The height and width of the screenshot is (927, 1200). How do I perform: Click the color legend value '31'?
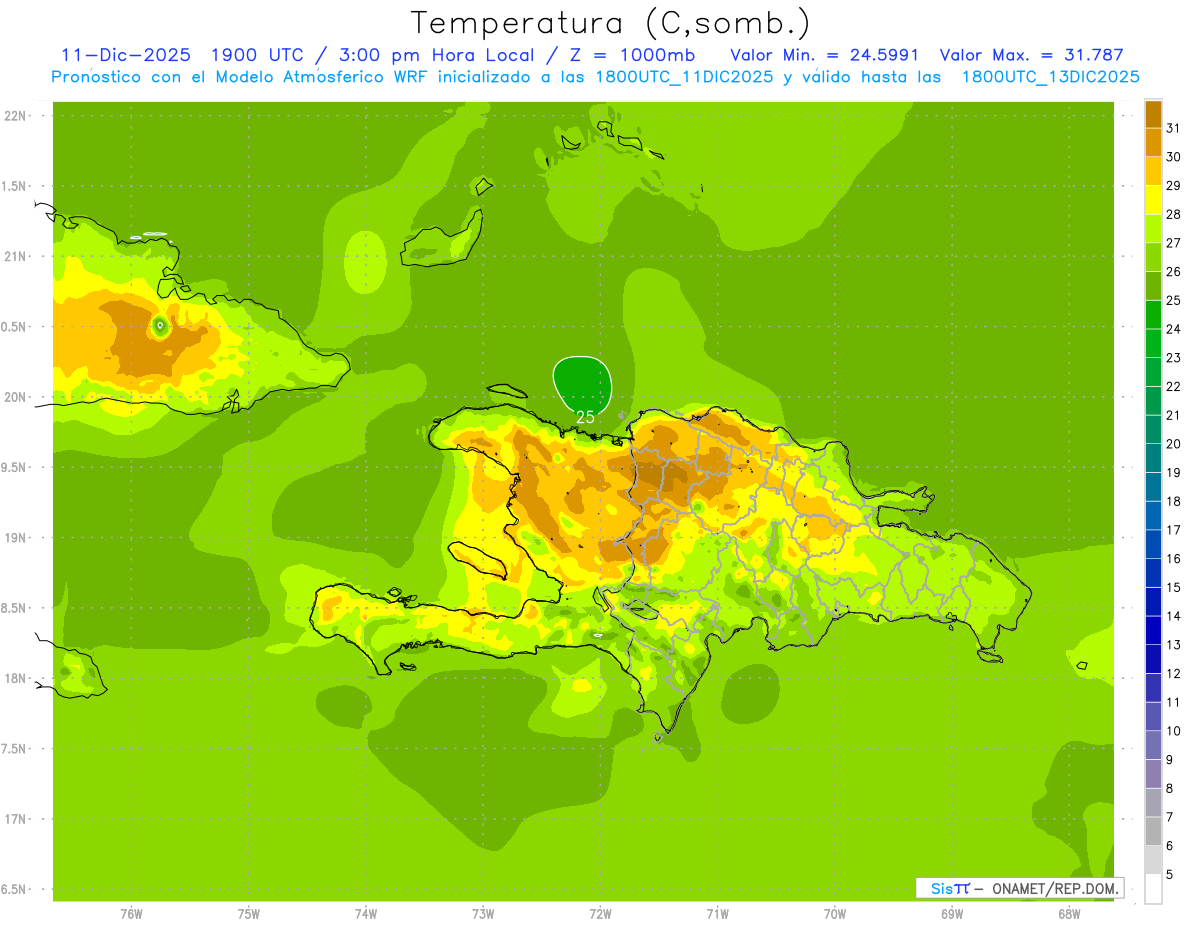tap(1174, 128)
